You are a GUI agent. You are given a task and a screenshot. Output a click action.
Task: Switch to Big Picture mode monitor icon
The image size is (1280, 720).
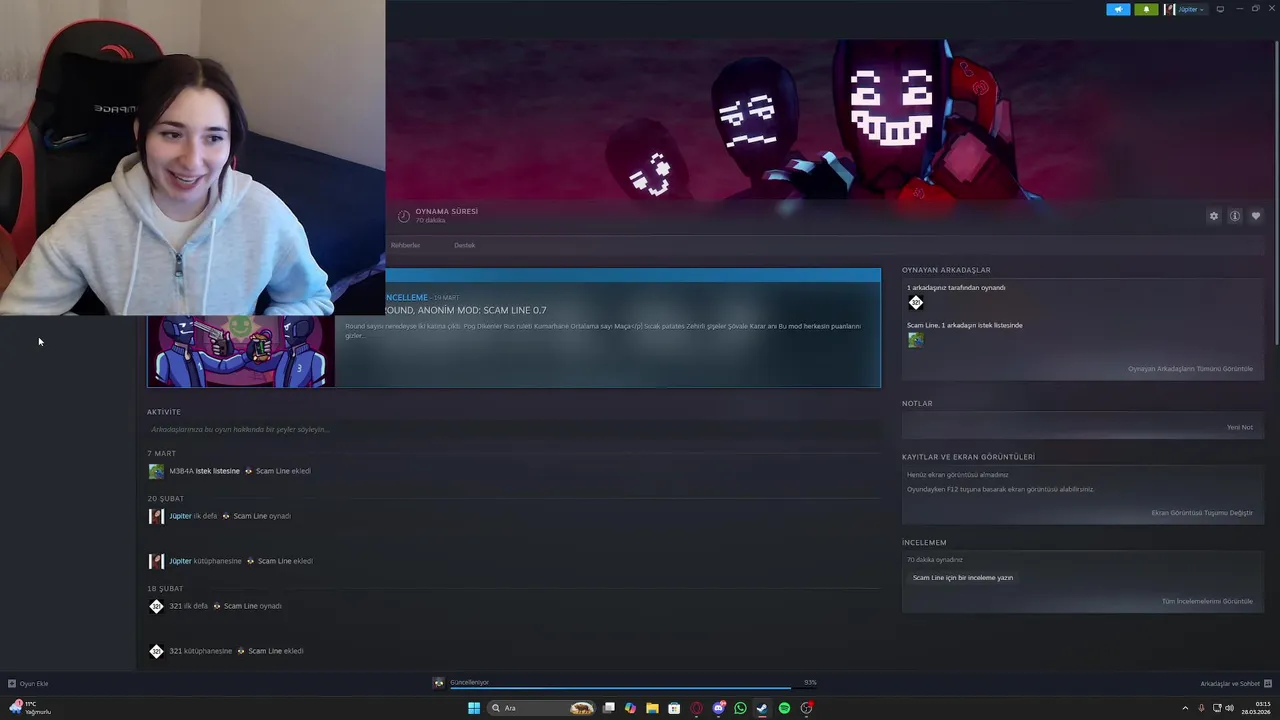(x=1220, y=9)
